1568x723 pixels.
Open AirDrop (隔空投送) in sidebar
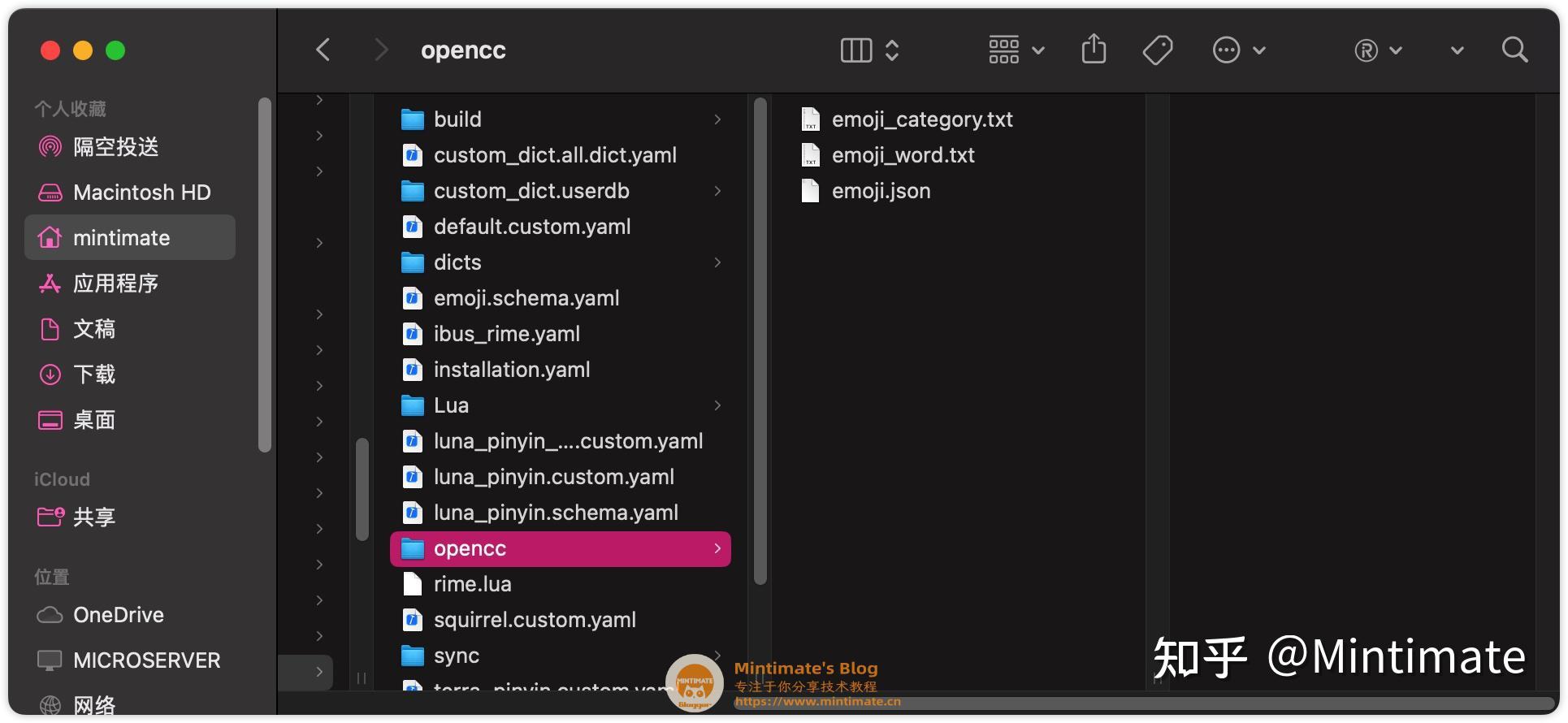pos(115,147)
